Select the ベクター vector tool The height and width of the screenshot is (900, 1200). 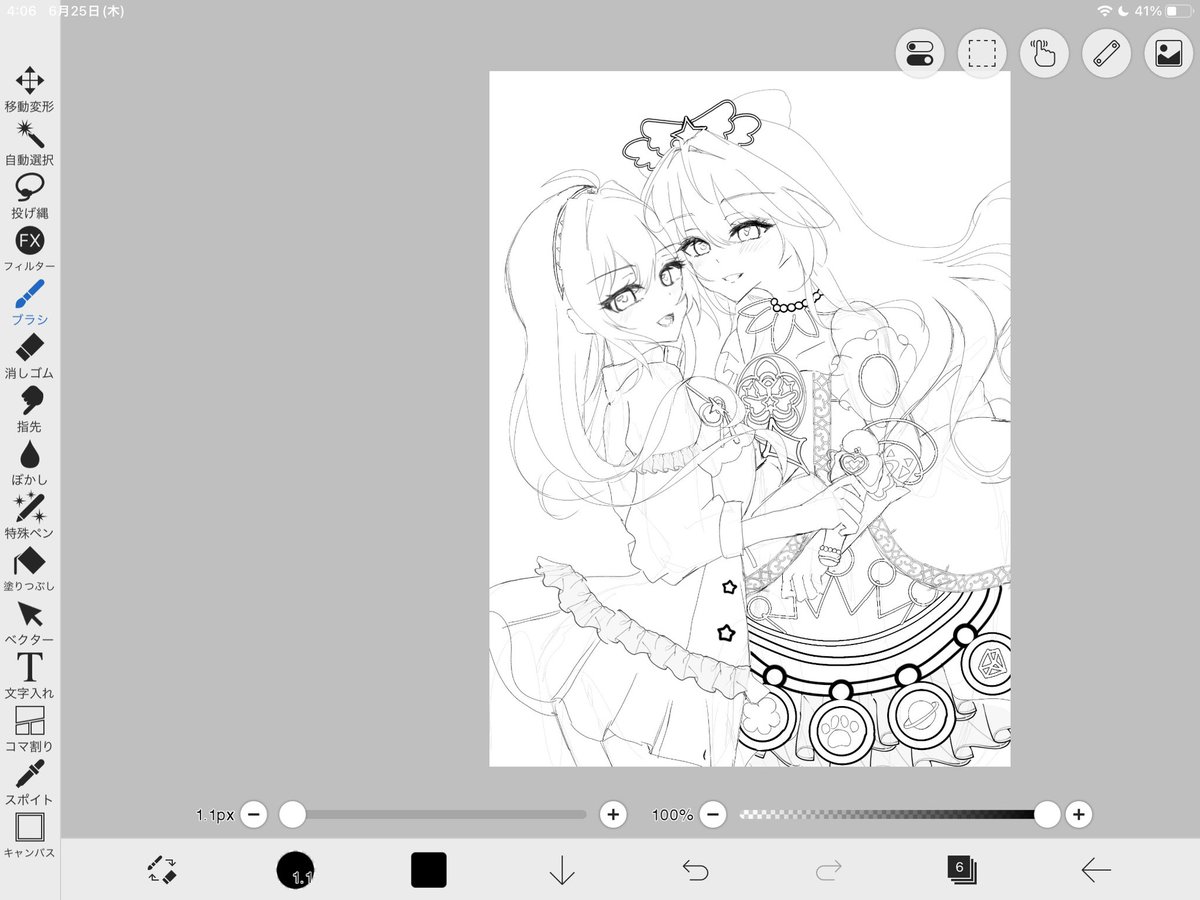(x=30, y=623)
